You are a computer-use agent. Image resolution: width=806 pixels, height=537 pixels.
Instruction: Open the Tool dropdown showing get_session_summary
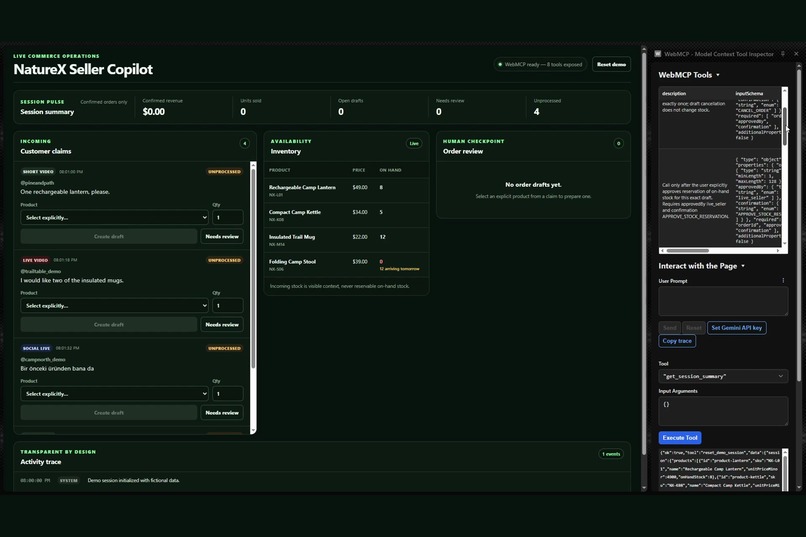pos(723,376)
